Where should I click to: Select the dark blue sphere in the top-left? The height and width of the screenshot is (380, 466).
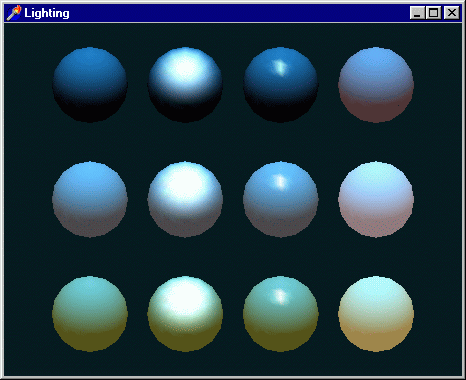(90, 85)
